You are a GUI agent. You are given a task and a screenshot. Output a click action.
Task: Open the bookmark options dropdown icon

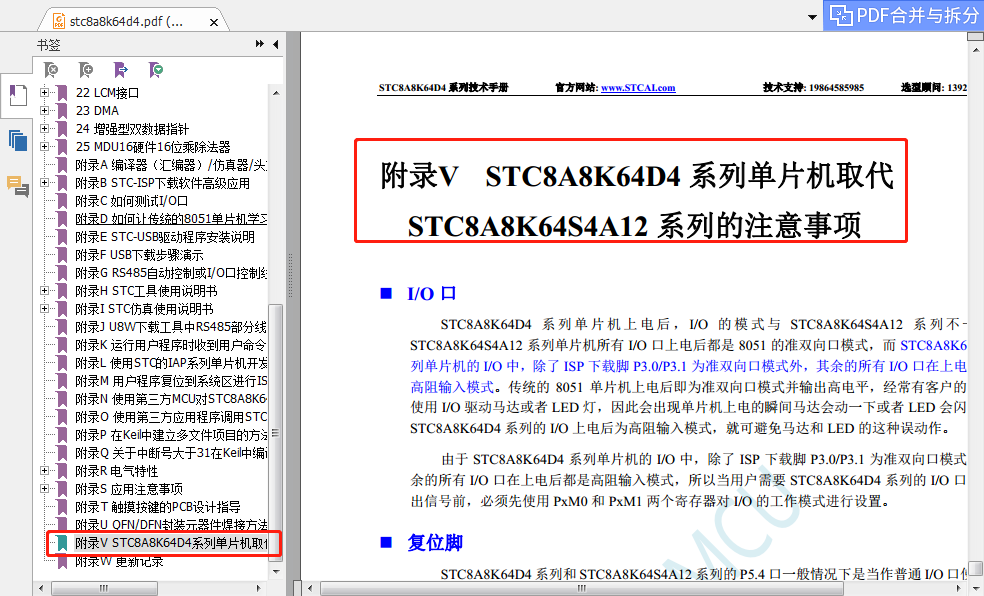pyautogui.click(x=156, y=70)
